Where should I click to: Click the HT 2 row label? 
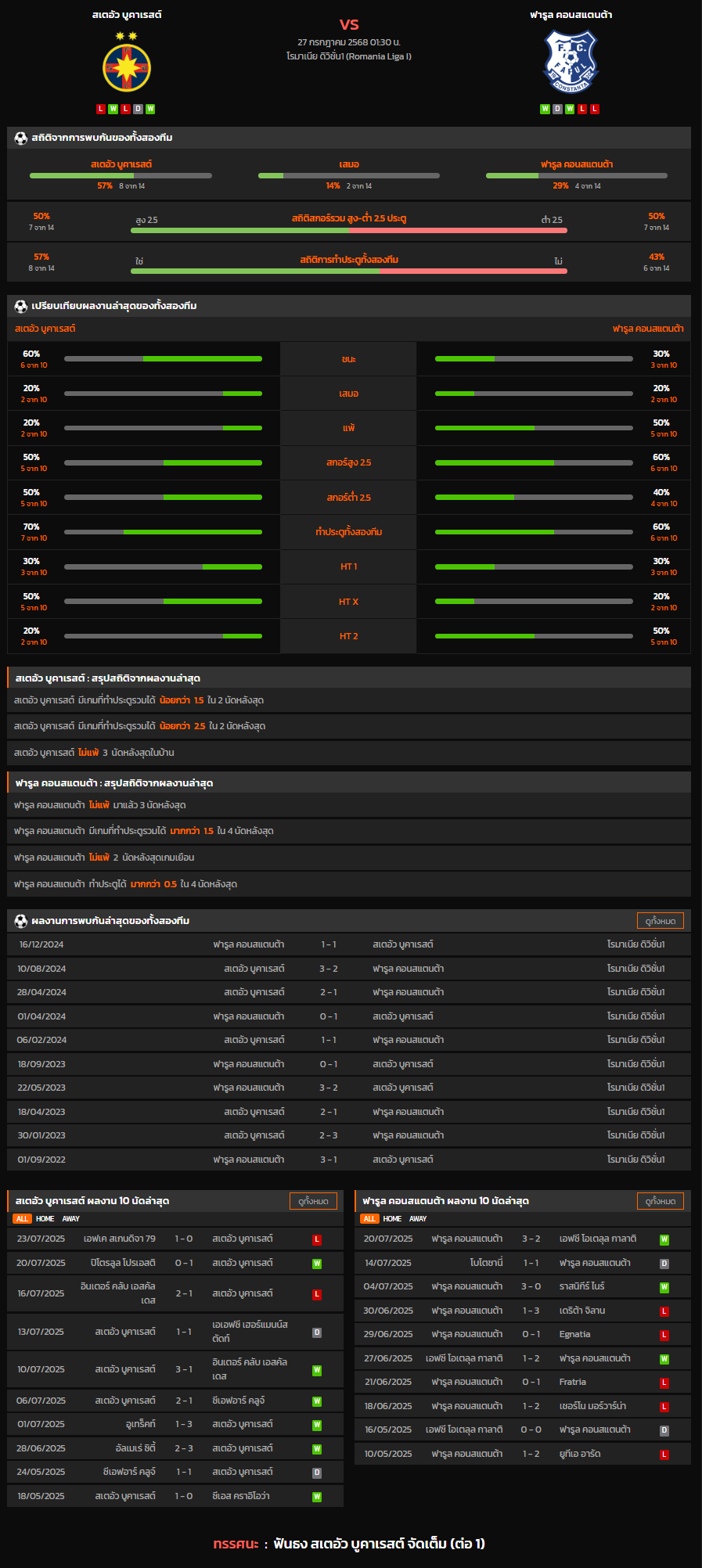pyautogui.click(x=349, y=636)
